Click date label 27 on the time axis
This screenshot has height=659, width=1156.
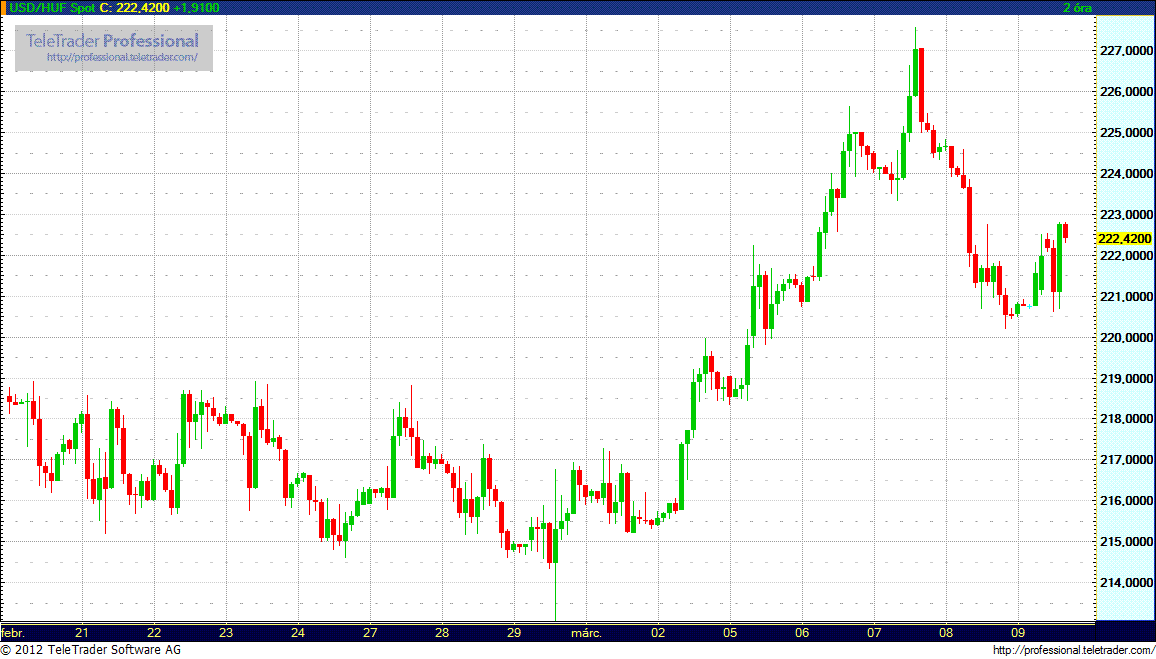coord(369,633)
